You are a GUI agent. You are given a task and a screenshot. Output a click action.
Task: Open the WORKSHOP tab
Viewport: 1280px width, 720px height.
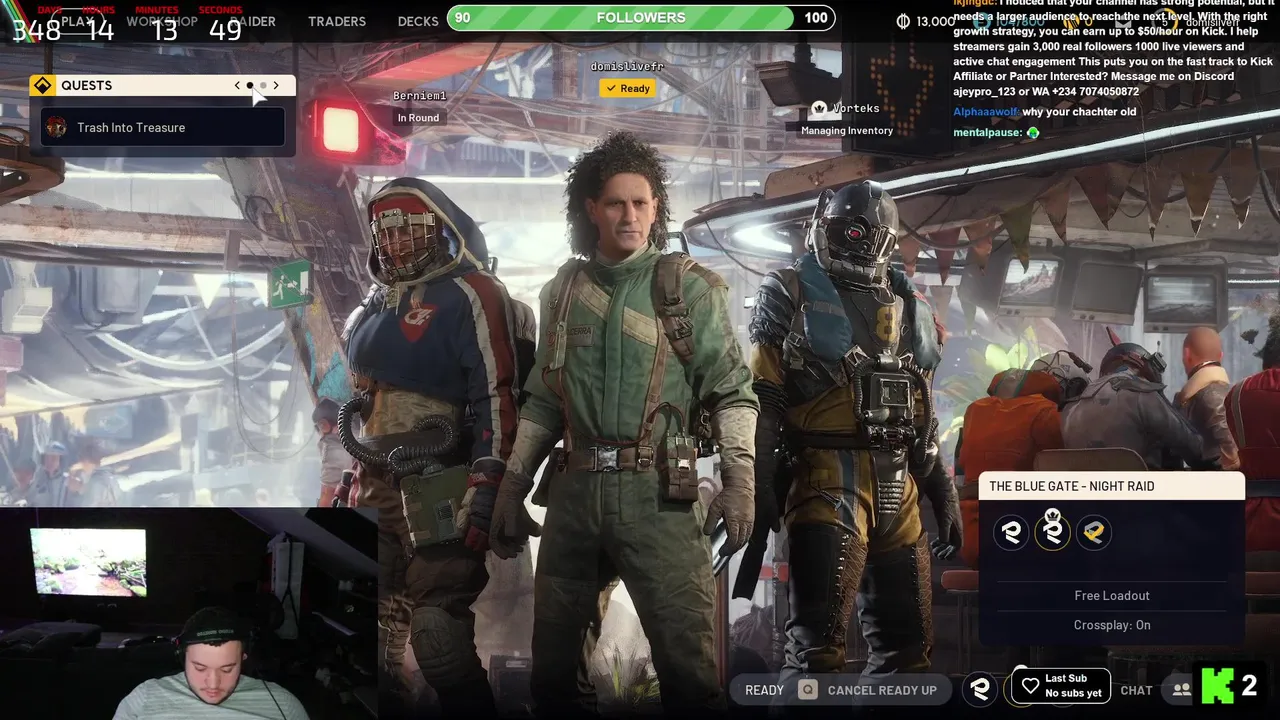[x=161, y=21]
